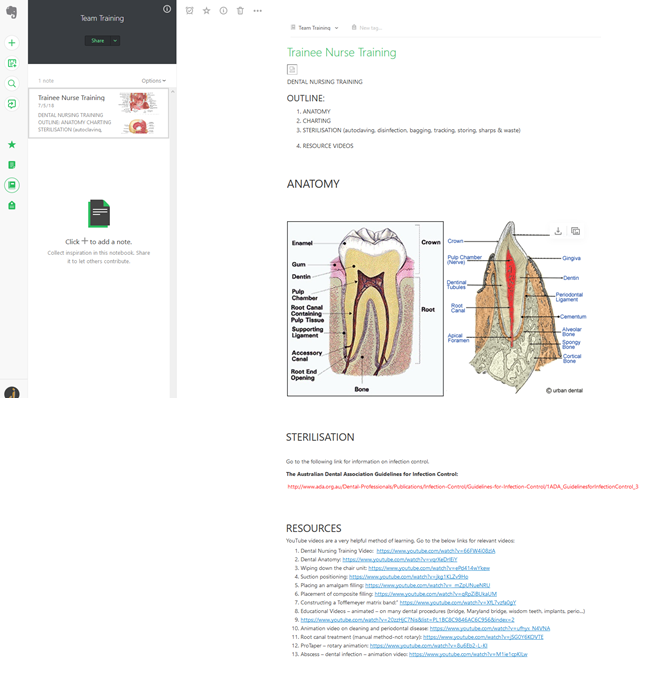655x674 pixels.
Task: Open the Notebooks icon in sidebar
Action: [12, 185]
